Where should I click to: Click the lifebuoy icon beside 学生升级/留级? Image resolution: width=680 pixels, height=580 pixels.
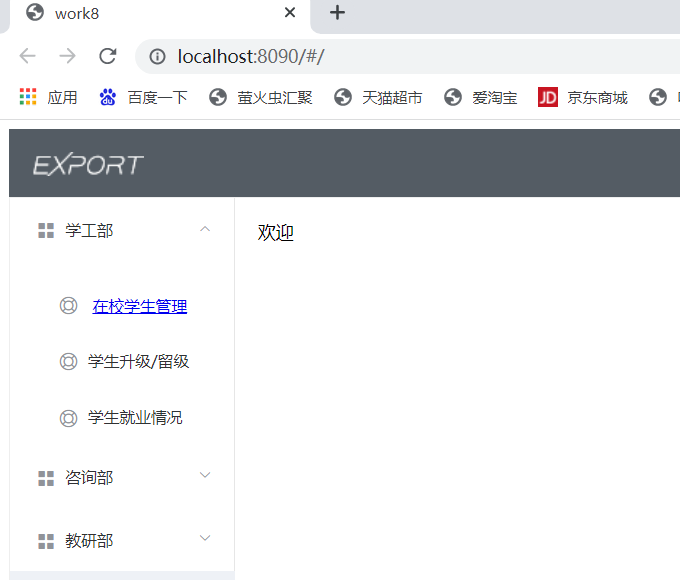(x=68, y=362)
